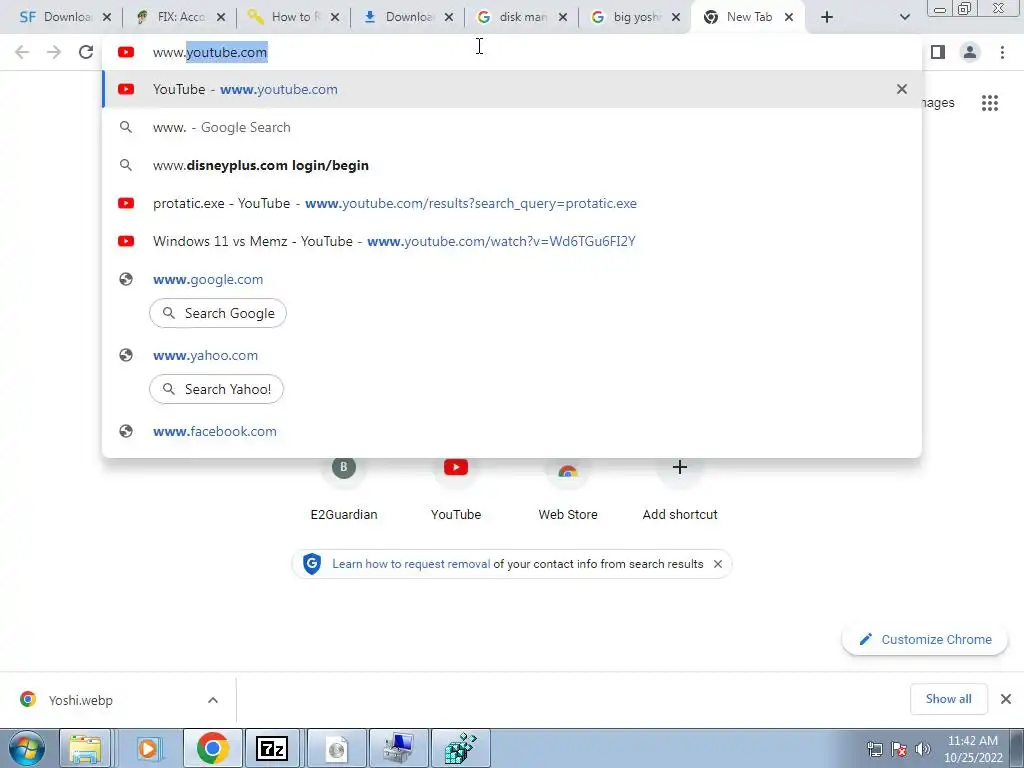Open the Google apps grid
Image resolution: width=1024 pixels, height=768 pixels.
click(x=990, y=103)
